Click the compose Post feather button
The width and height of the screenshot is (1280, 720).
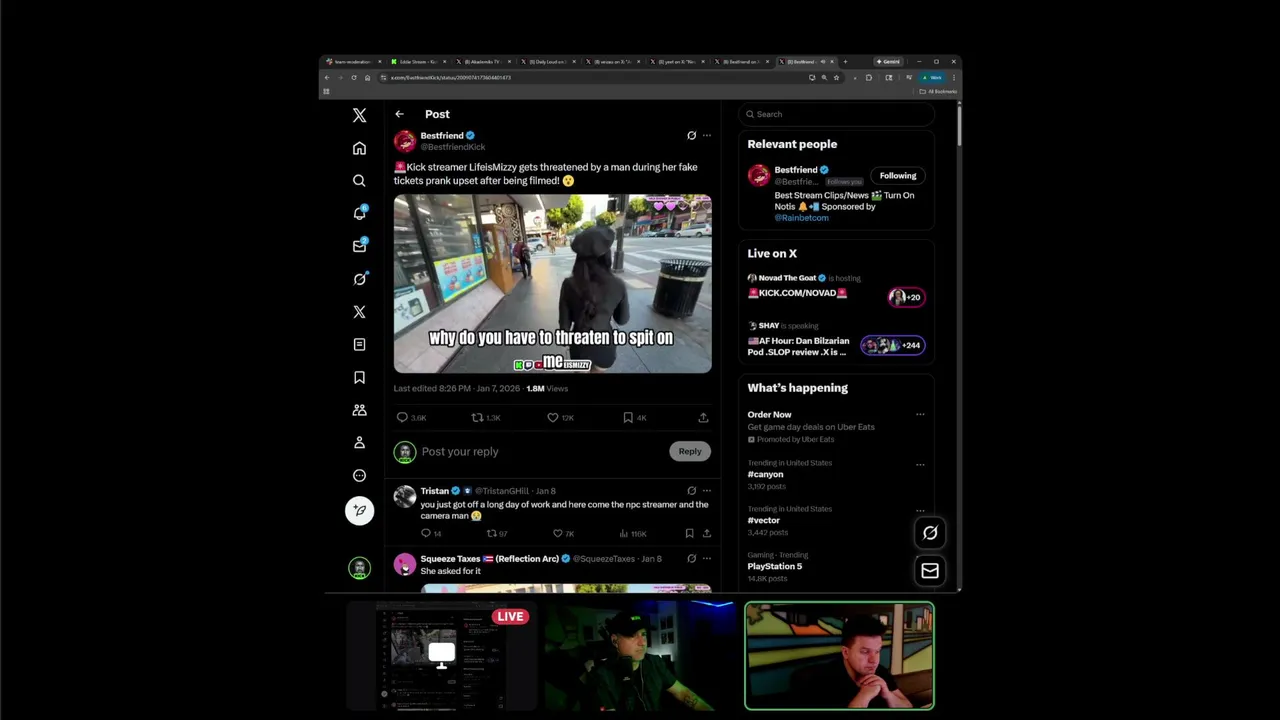(359, 510)
